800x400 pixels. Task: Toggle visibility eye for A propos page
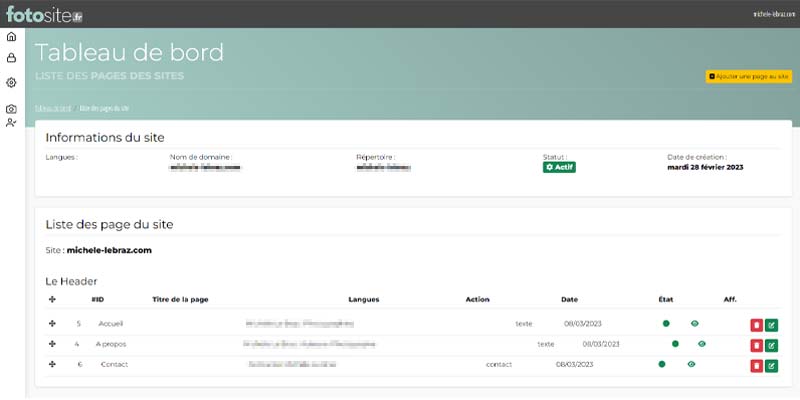click(x=702, y=344)
